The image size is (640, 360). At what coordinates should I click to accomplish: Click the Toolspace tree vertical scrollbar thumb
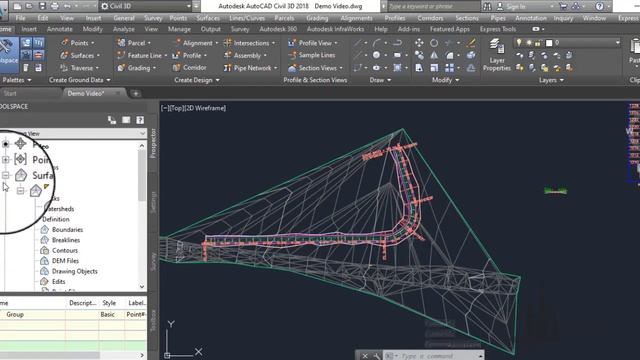pyautogui.click(x=142, y=176)
